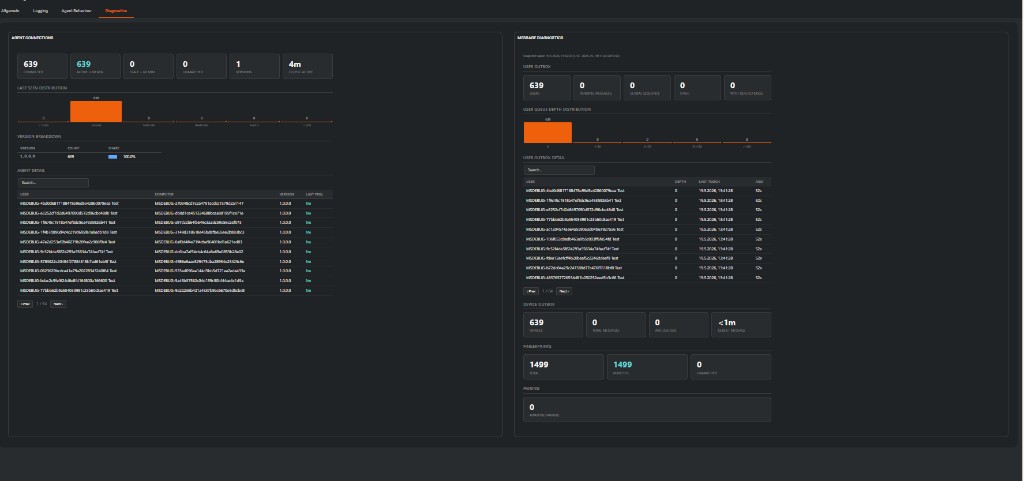Click the teal 639 agent connections card
The image size is (1024, 481).
point(95,66)
